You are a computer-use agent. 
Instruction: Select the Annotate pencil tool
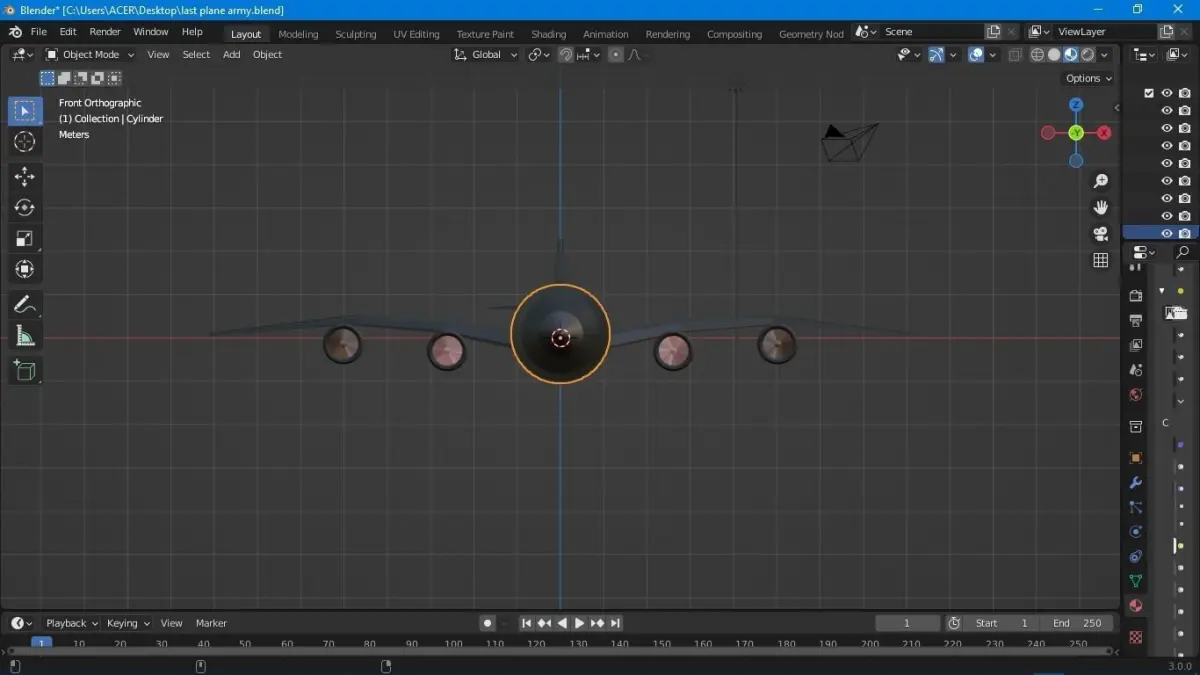coord(25,305)
